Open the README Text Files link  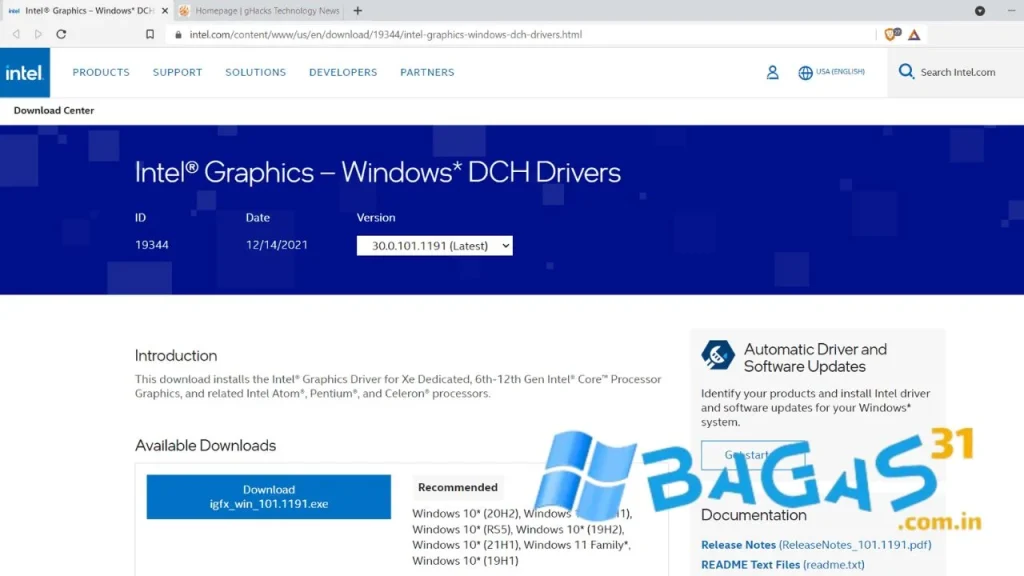coord(782,565)
